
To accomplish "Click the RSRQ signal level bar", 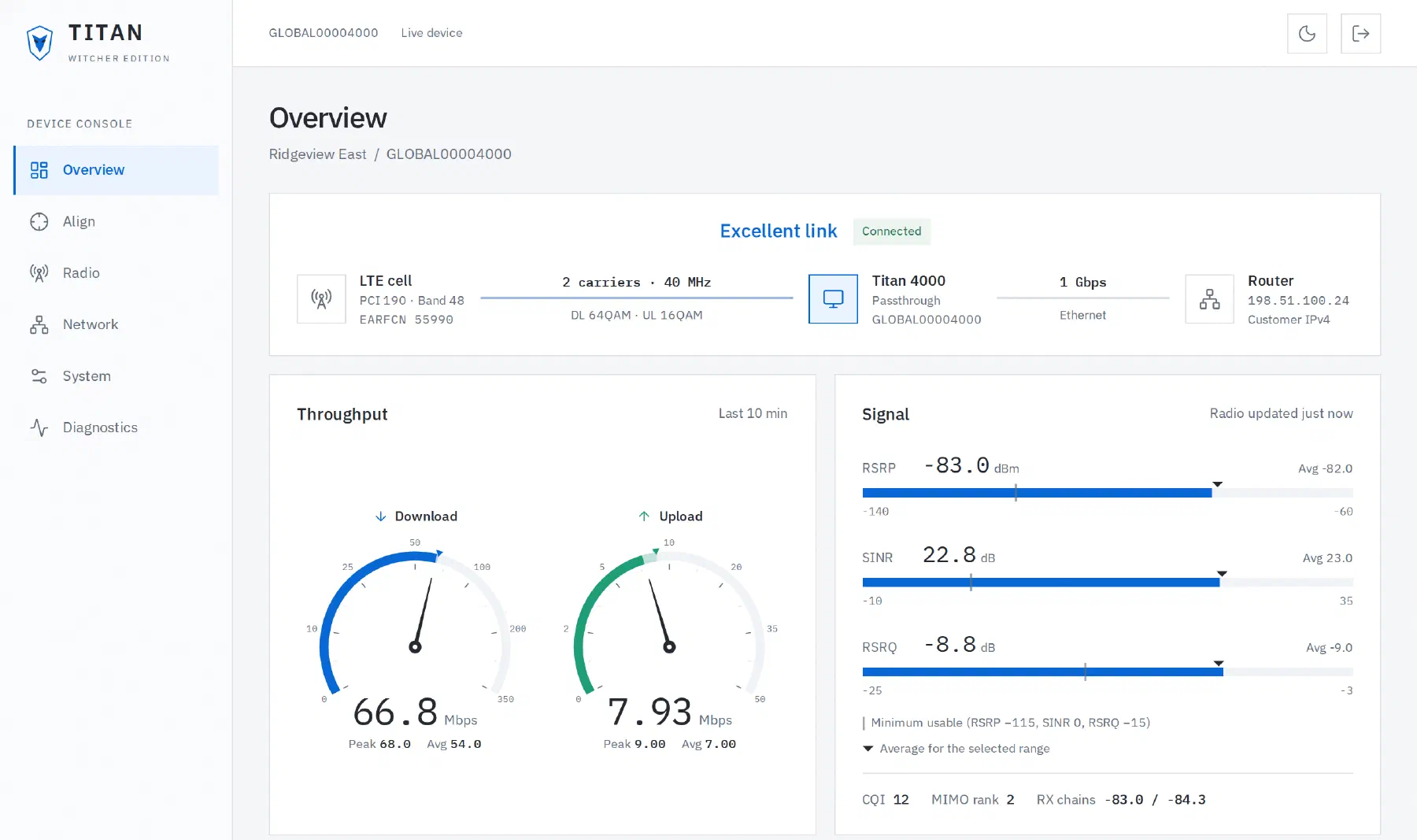I will 1108,672.
